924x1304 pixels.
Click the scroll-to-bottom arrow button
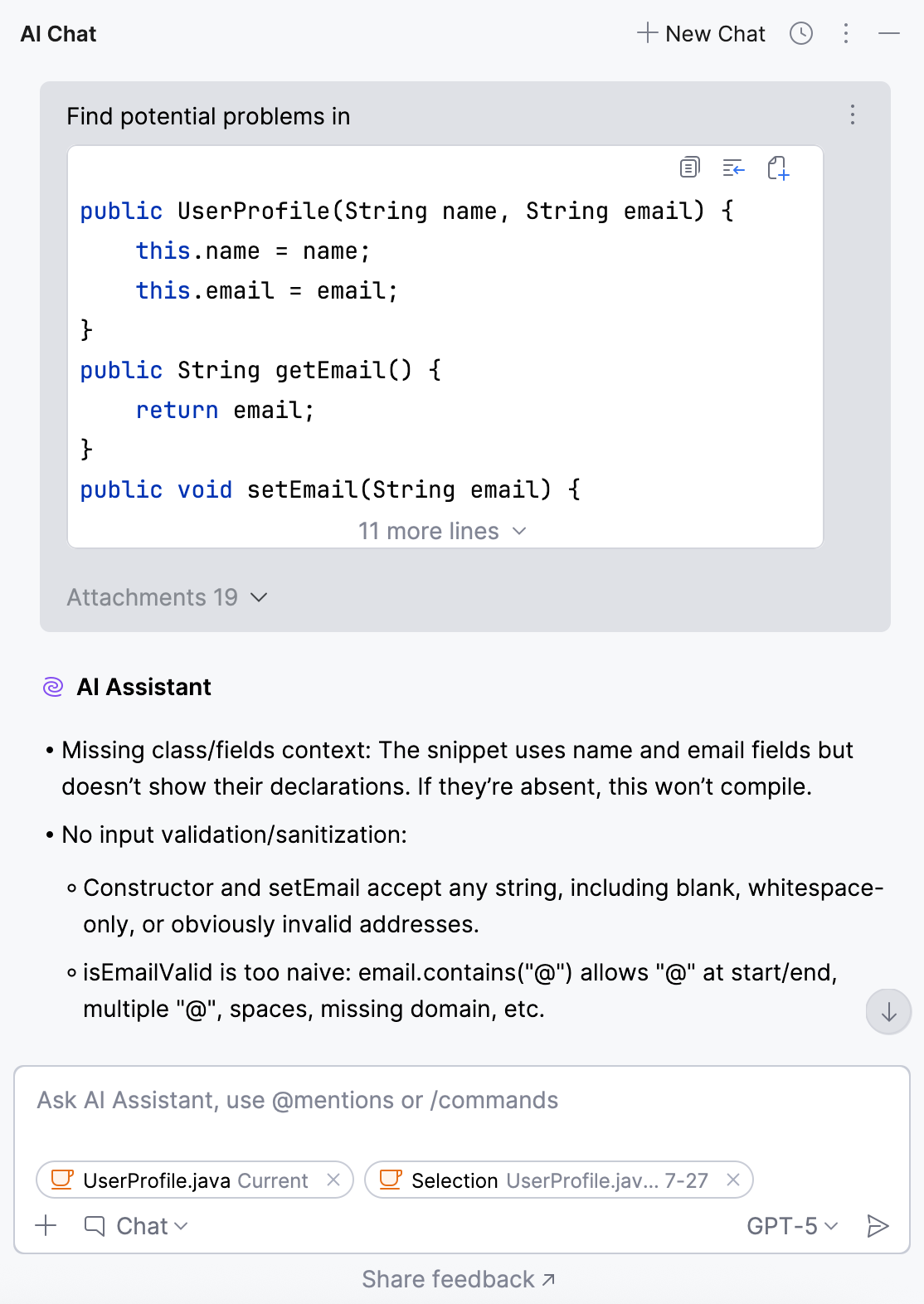[x=888, y=1011]
